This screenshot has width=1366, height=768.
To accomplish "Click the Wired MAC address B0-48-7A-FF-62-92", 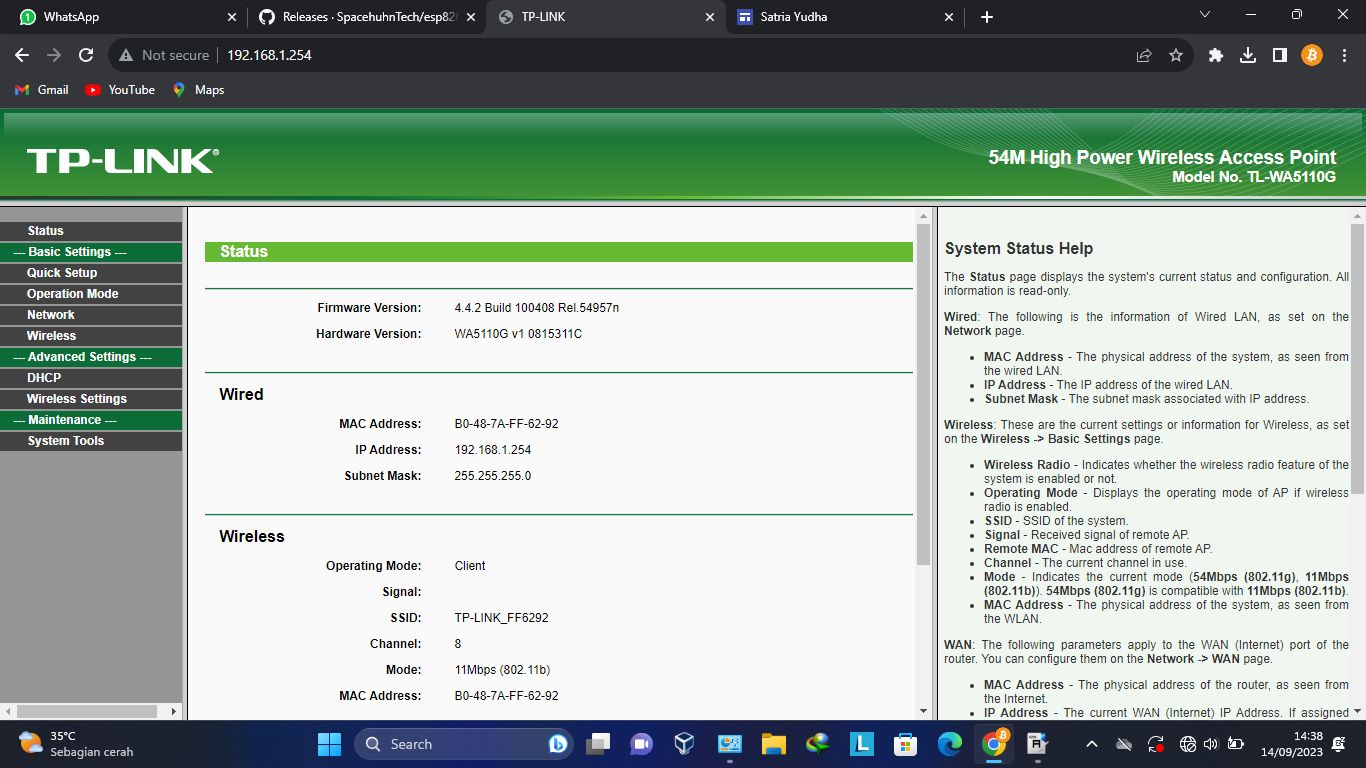I will (x=506, y=424).
